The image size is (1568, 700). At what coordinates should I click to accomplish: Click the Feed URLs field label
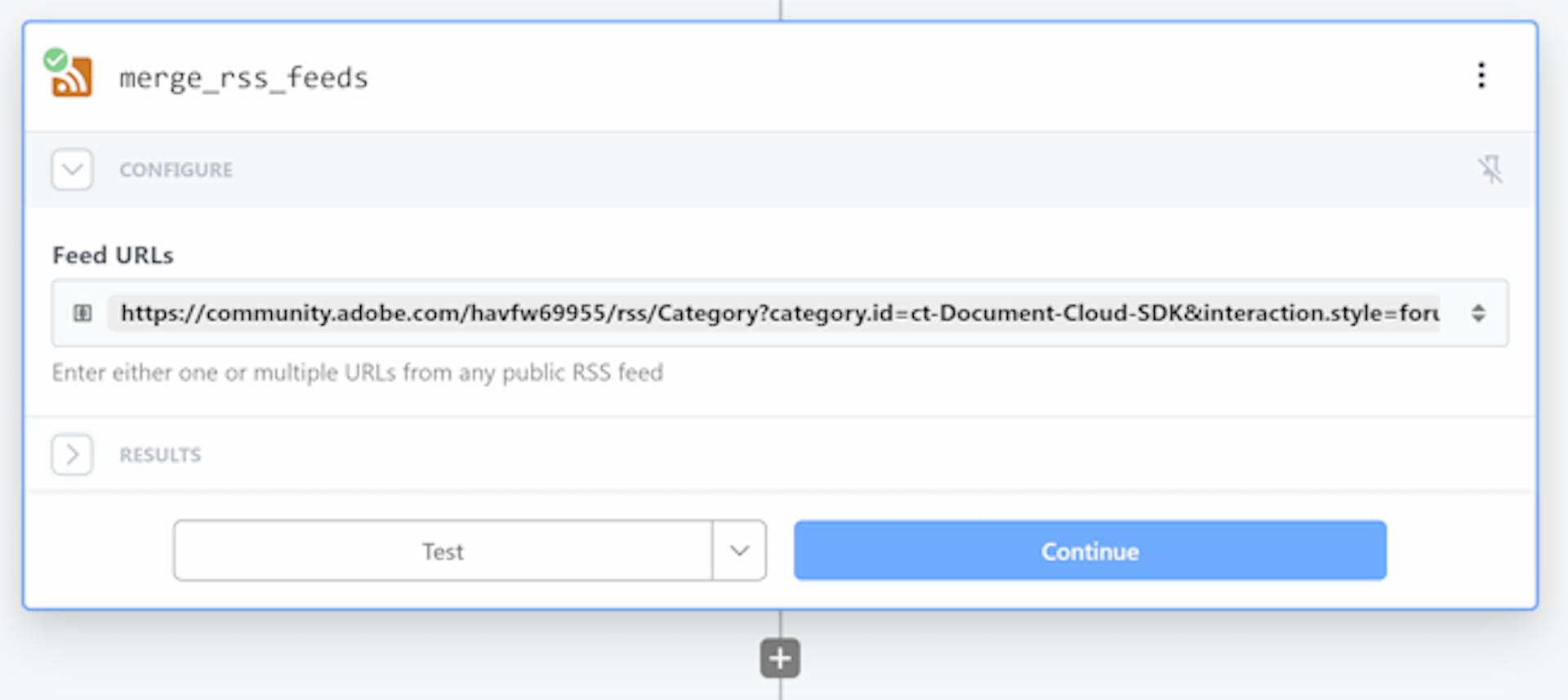[x=113, y=255]
